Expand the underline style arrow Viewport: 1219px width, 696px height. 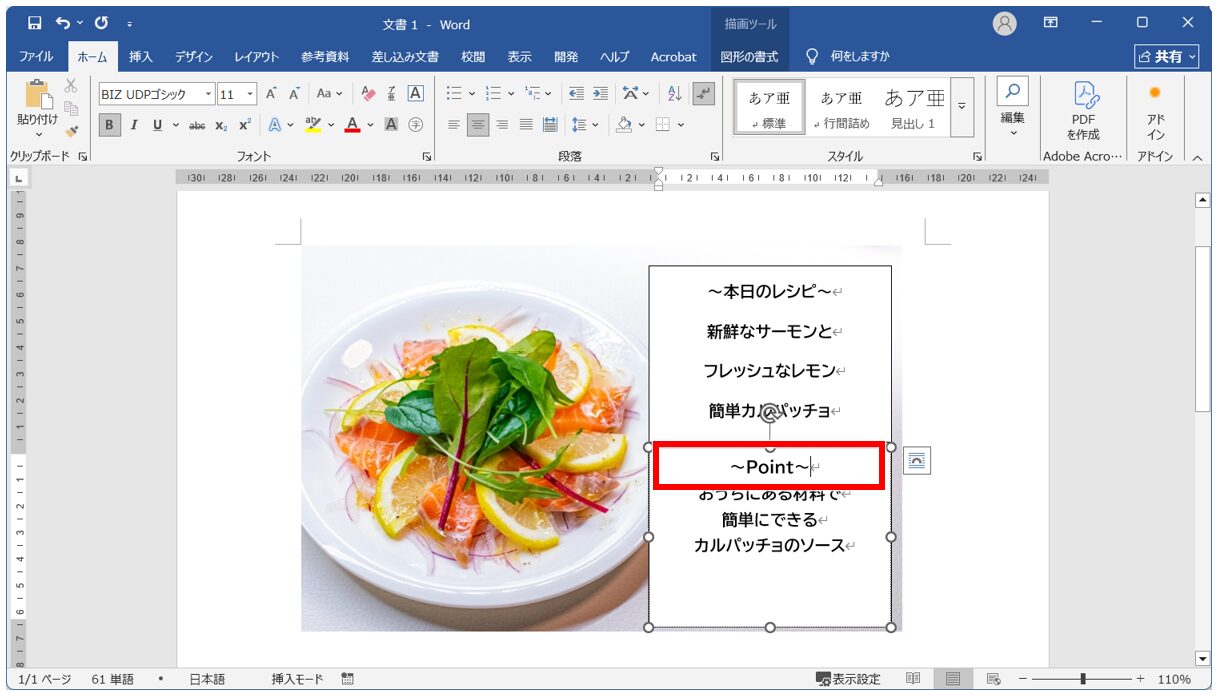point(176,125)
